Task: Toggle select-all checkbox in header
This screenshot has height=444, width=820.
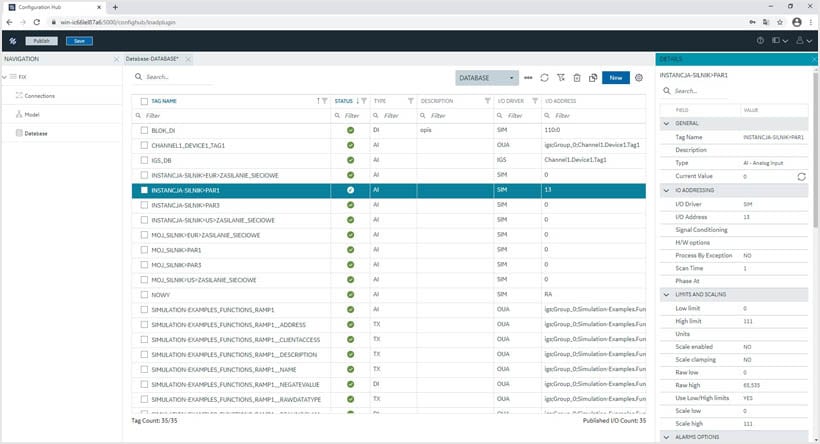Action: tap(144, 101)
